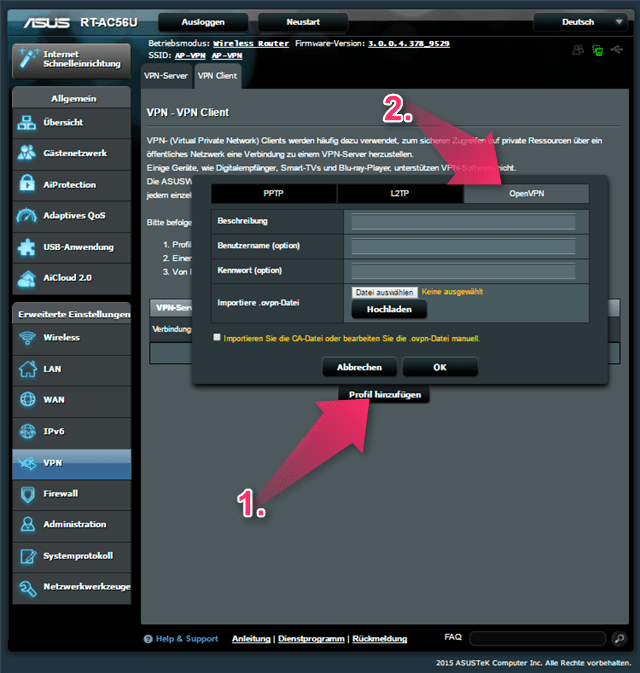
Task: Click the Gästenetzwerk label in sidebar
Action: click(75, 153)
